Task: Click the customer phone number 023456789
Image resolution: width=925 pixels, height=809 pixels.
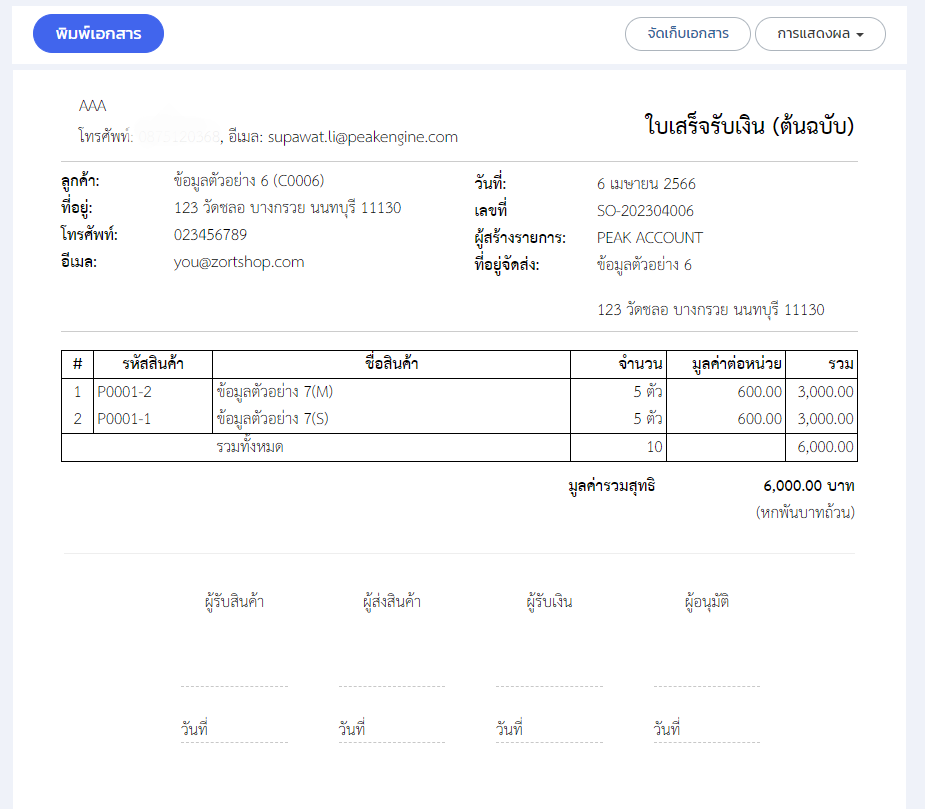Action: coord(210,235)
